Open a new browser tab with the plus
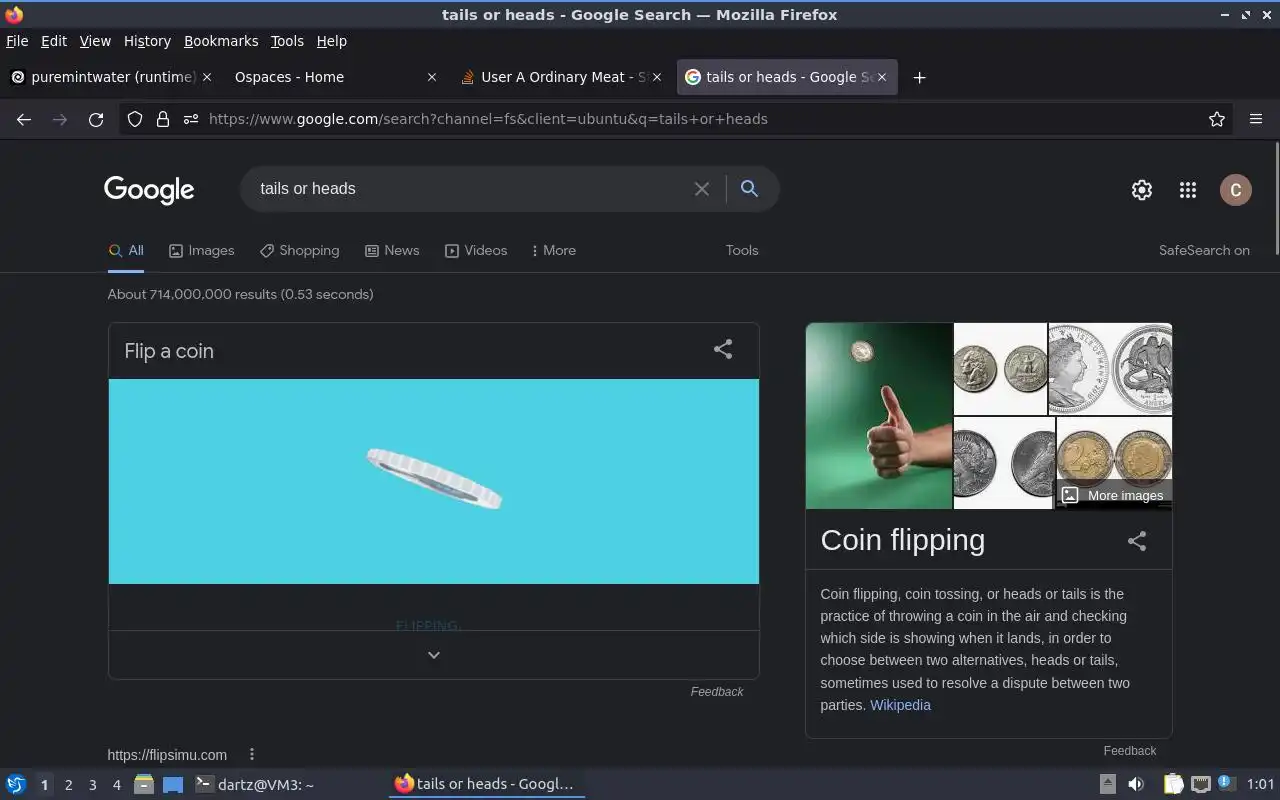This screenshot has width=1280, height=800. coord(919,77)
